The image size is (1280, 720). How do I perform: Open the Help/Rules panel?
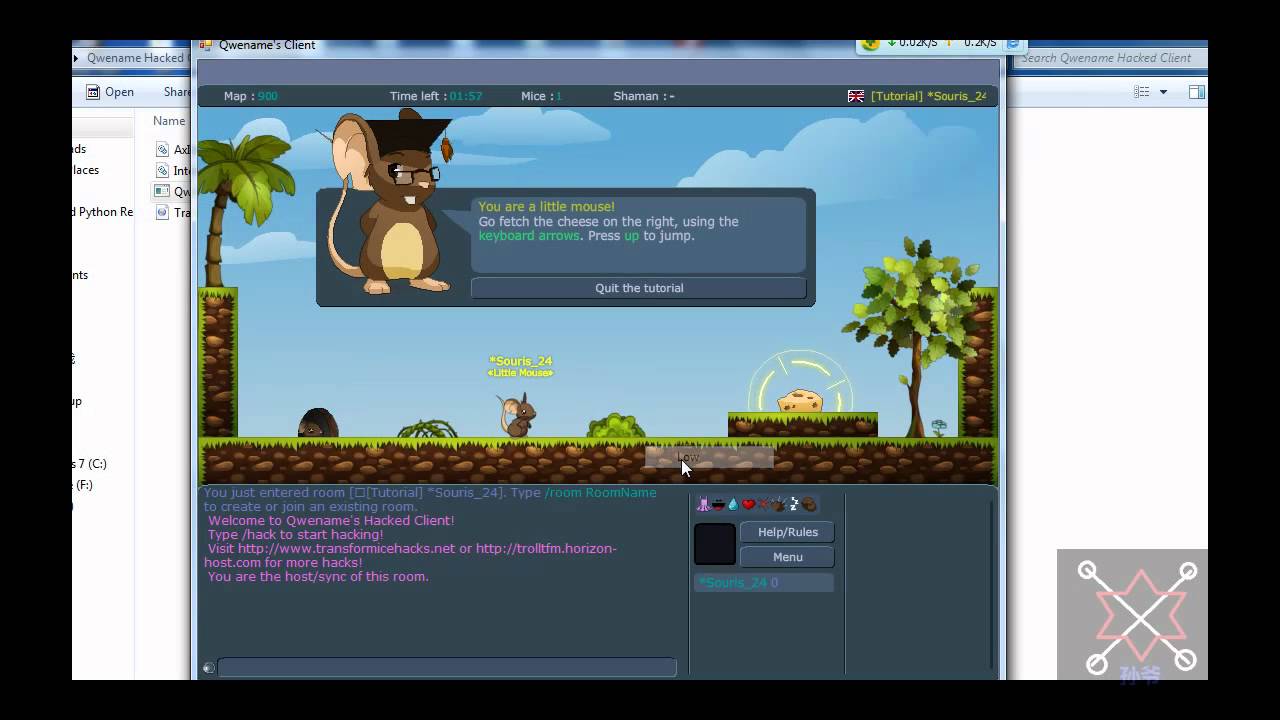[787, 532]
